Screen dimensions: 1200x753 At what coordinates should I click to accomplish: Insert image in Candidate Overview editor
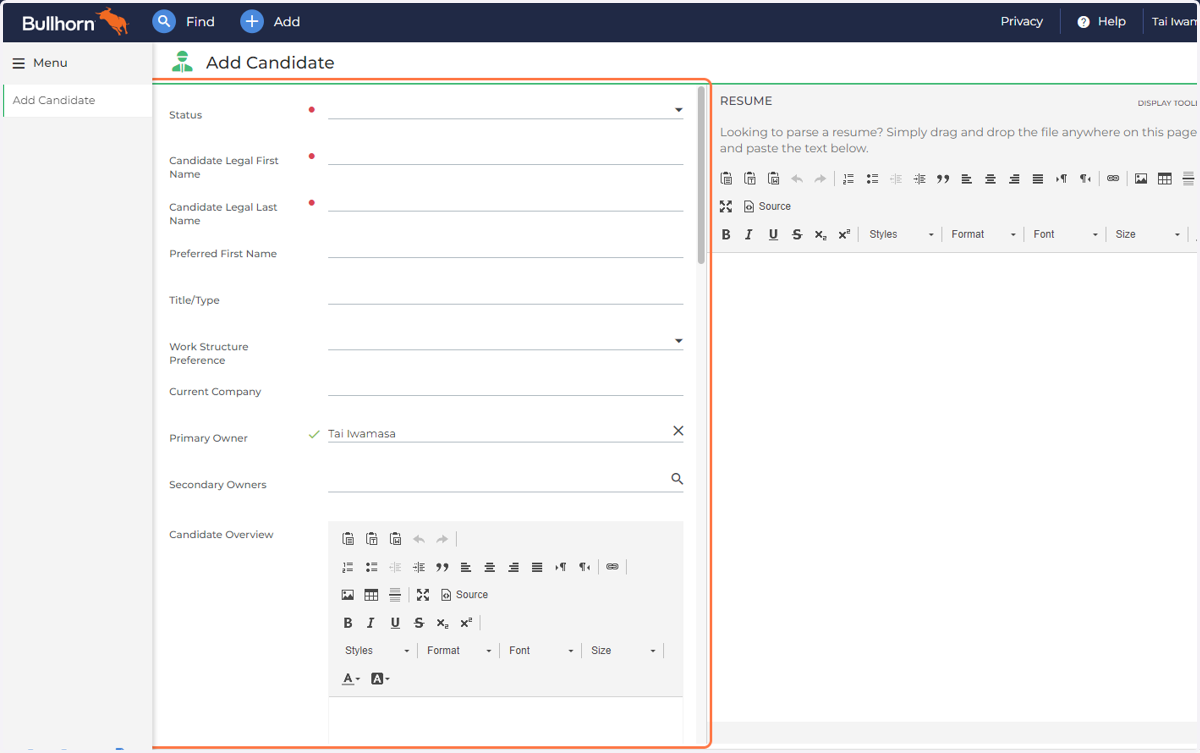tap(348, 595)
